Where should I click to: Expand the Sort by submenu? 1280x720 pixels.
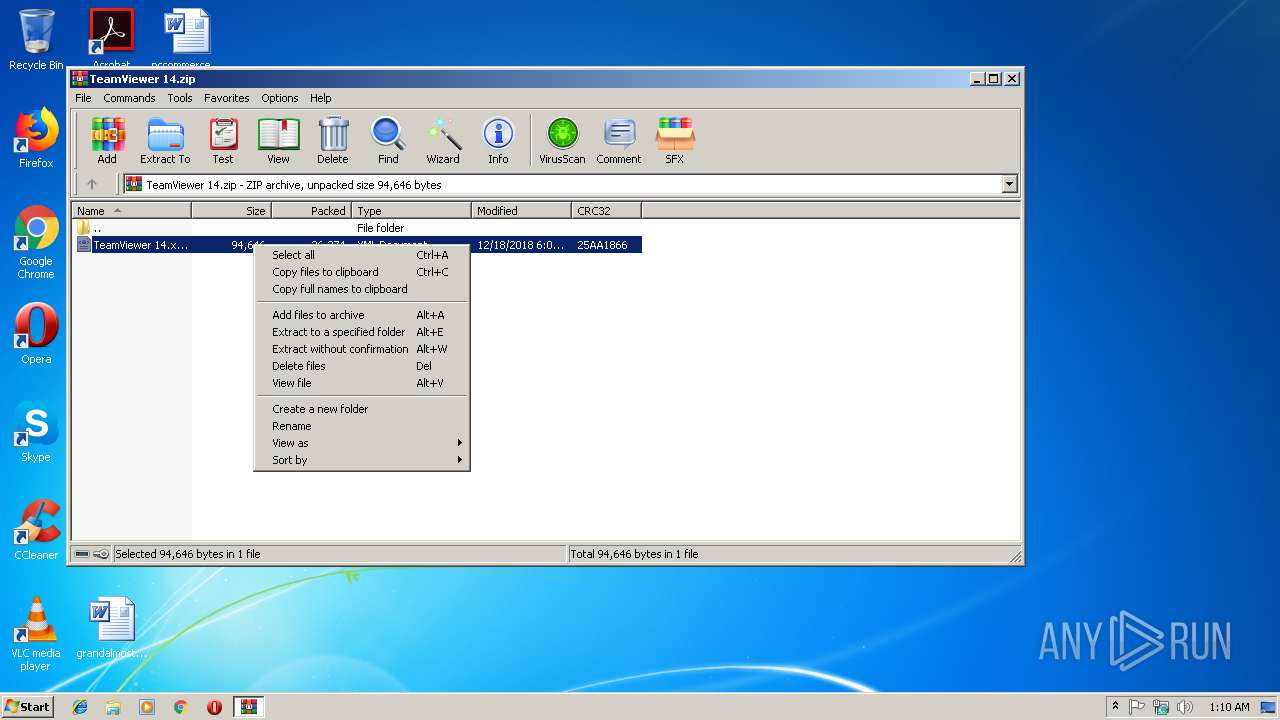point(362,460)
